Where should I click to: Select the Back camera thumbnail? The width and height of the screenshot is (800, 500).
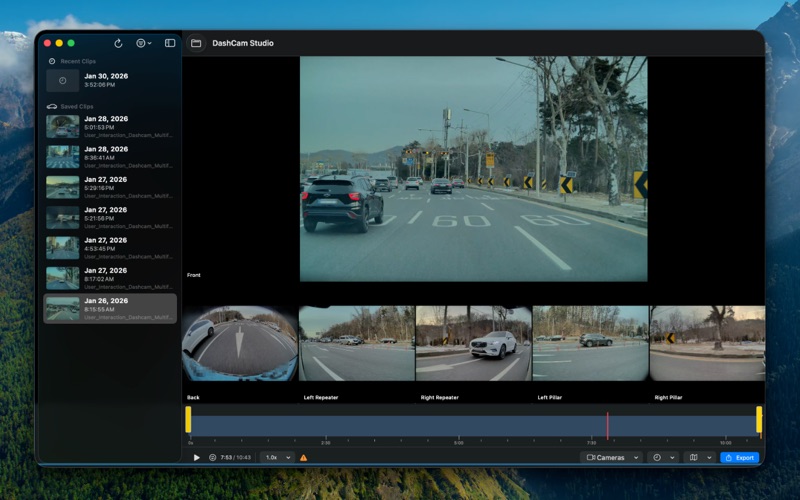click(240, 343)
